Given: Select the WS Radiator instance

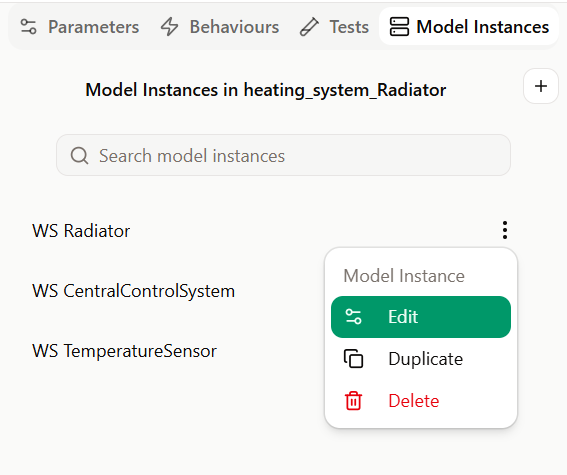Looking at the screenshot, I should [x=81, y=231].
